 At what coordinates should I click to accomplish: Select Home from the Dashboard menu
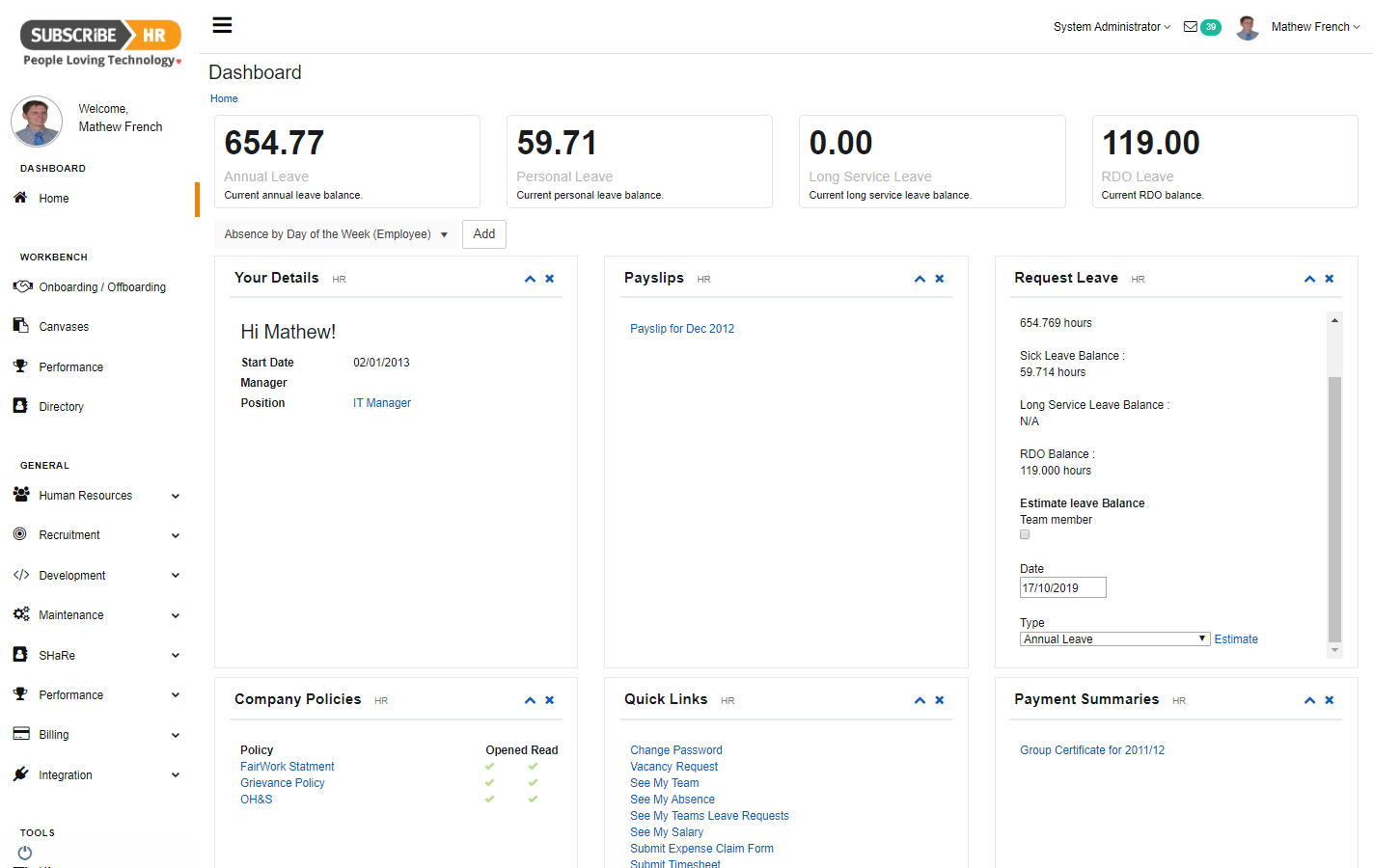point(53,198)
